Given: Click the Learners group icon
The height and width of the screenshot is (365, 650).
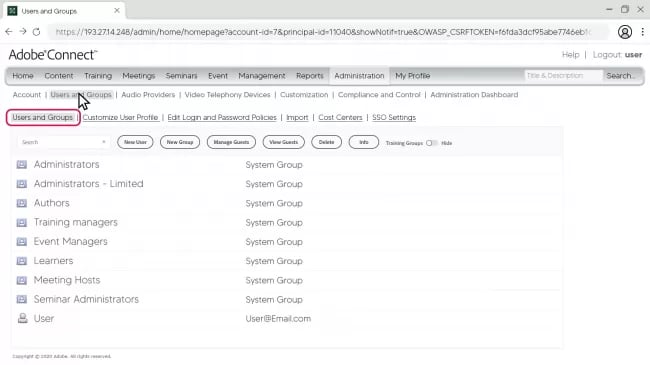Looking at the screenshot, I should coord(22,261).
